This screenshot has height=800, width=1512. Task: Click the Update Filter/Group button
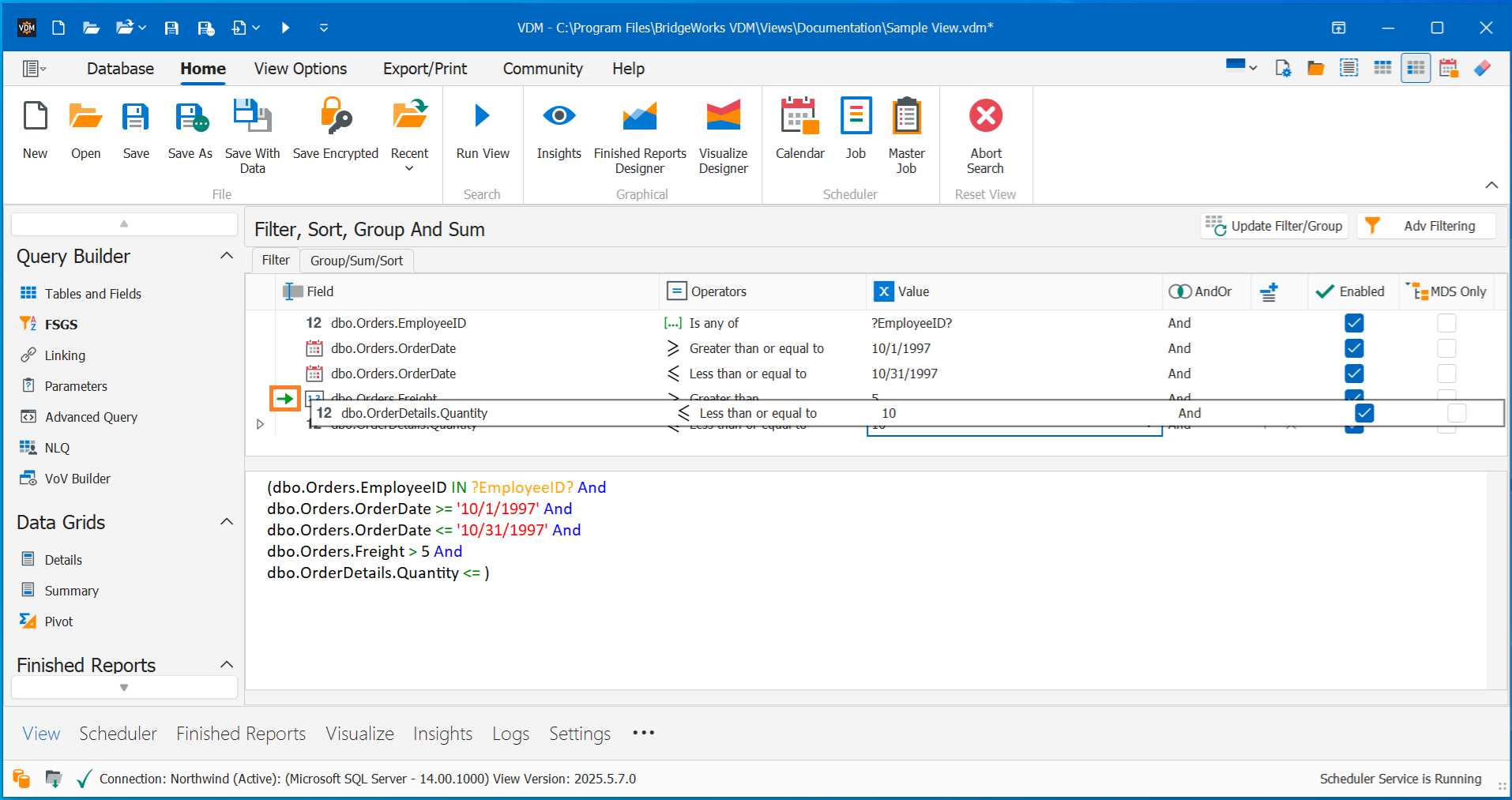[1273, 226]
